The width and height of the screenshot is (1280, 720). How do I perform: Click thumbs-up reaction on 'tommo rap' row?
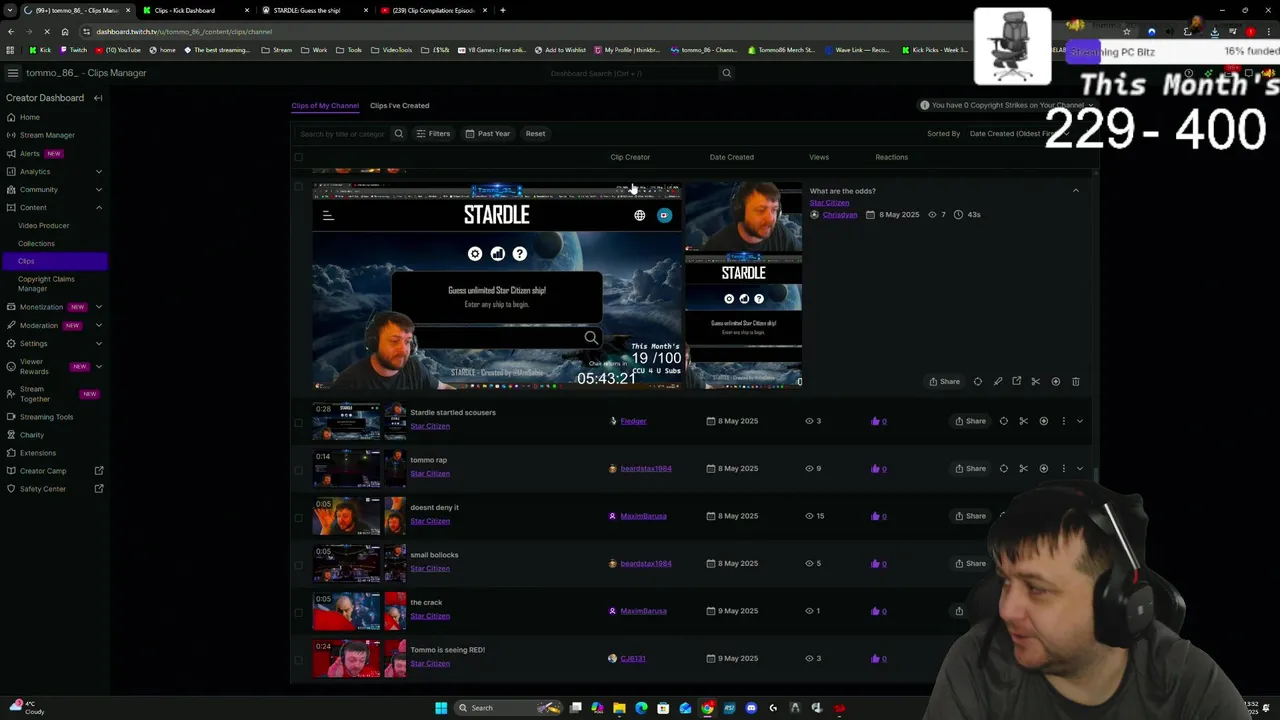[876, 469]
